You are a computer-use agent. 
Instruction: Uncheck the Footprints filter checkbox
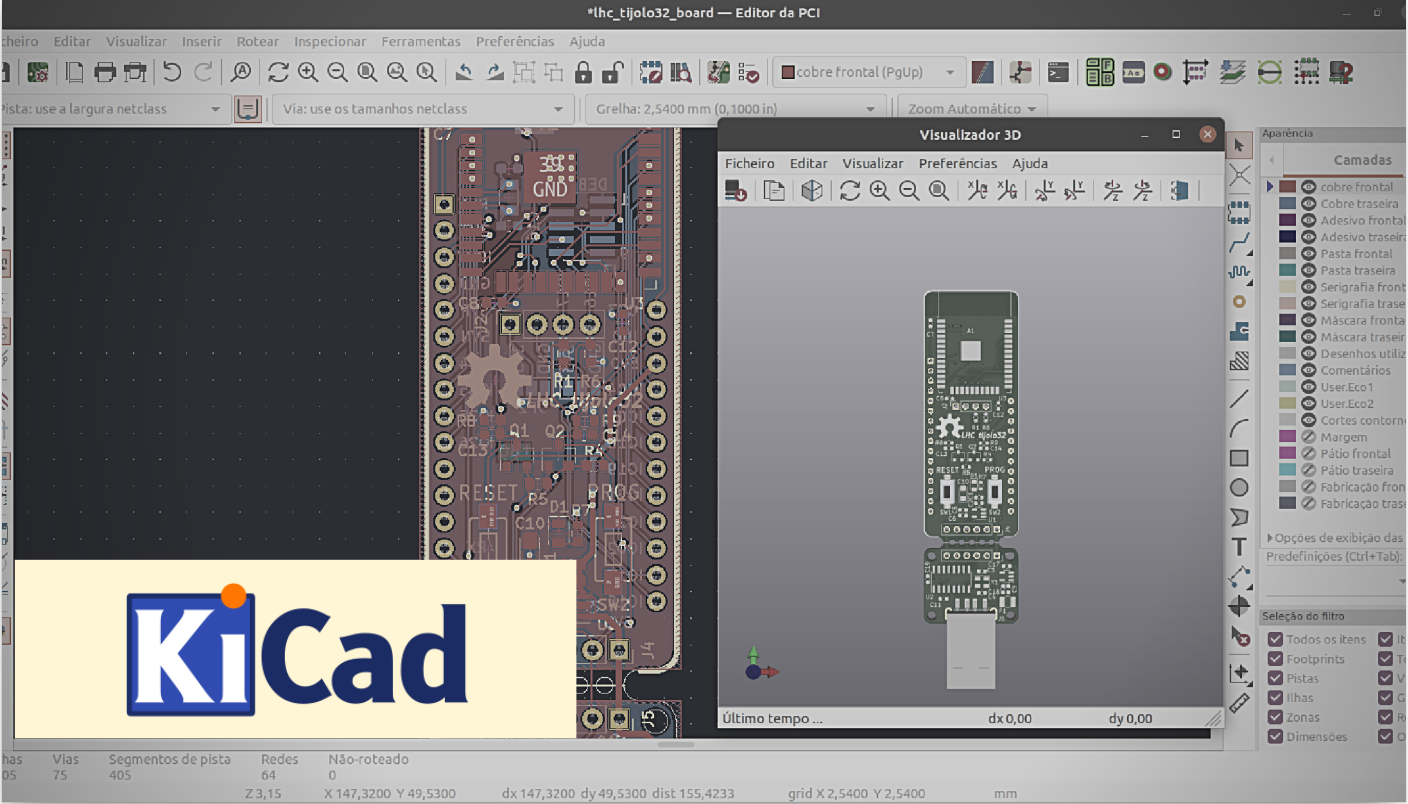1275,659
